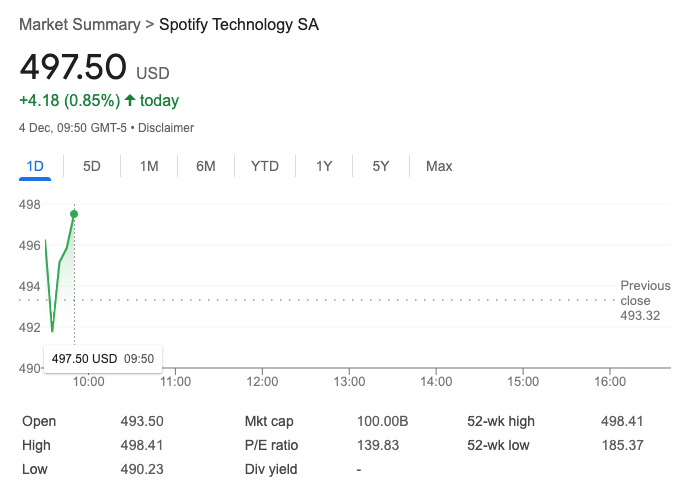Click the Mkt cap value 100.00B
The image size is (694, 492).
[x=382, y=421]
